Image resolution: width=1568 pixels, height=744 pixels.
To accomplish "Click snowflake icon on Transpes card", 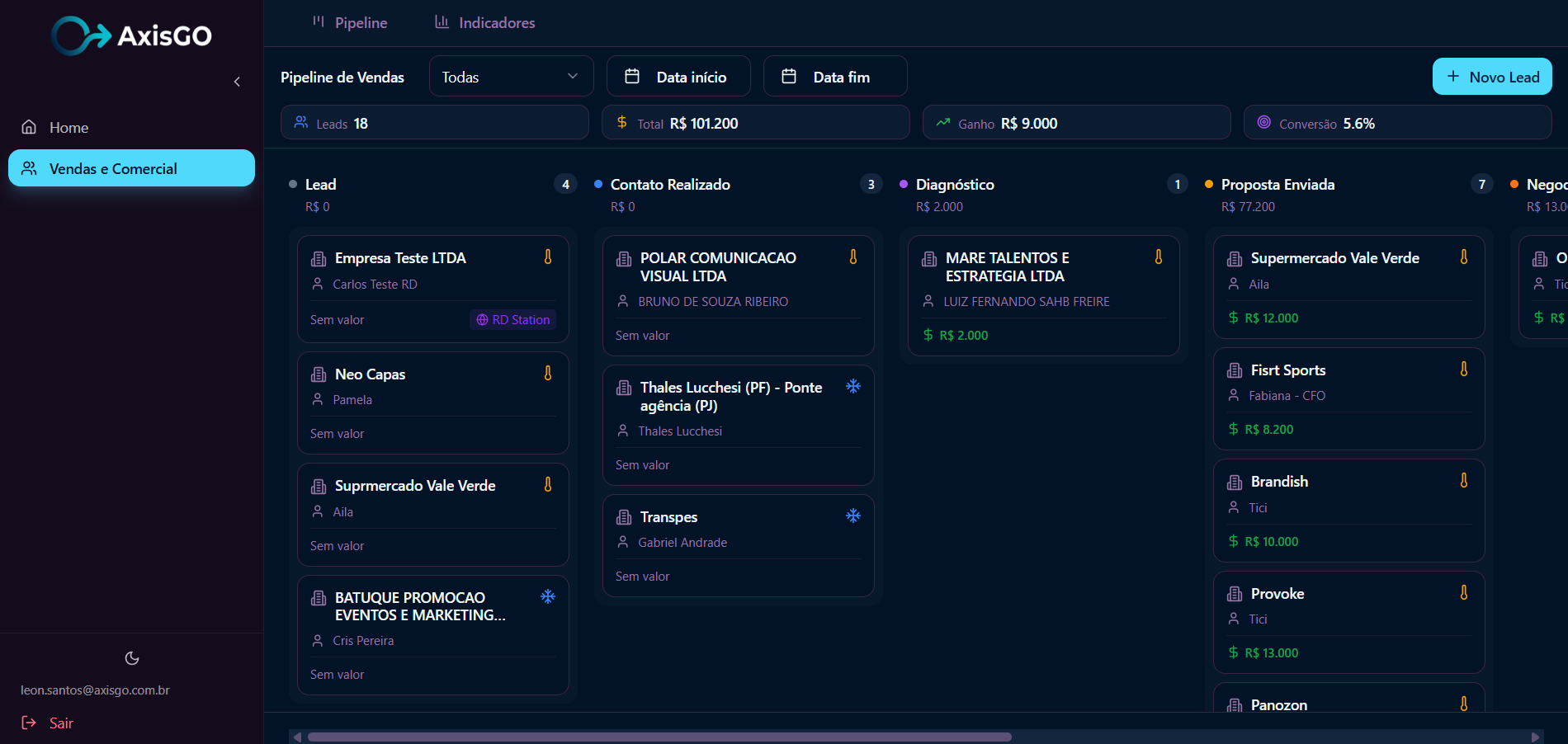I will pos(853,516).
